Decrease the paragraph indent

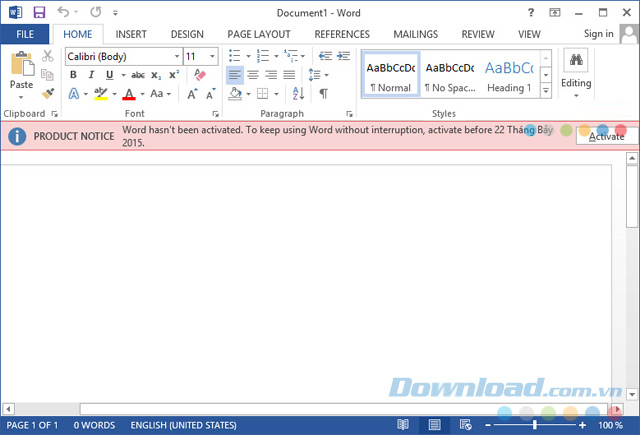pyautogui.click(x=325, y=56)
